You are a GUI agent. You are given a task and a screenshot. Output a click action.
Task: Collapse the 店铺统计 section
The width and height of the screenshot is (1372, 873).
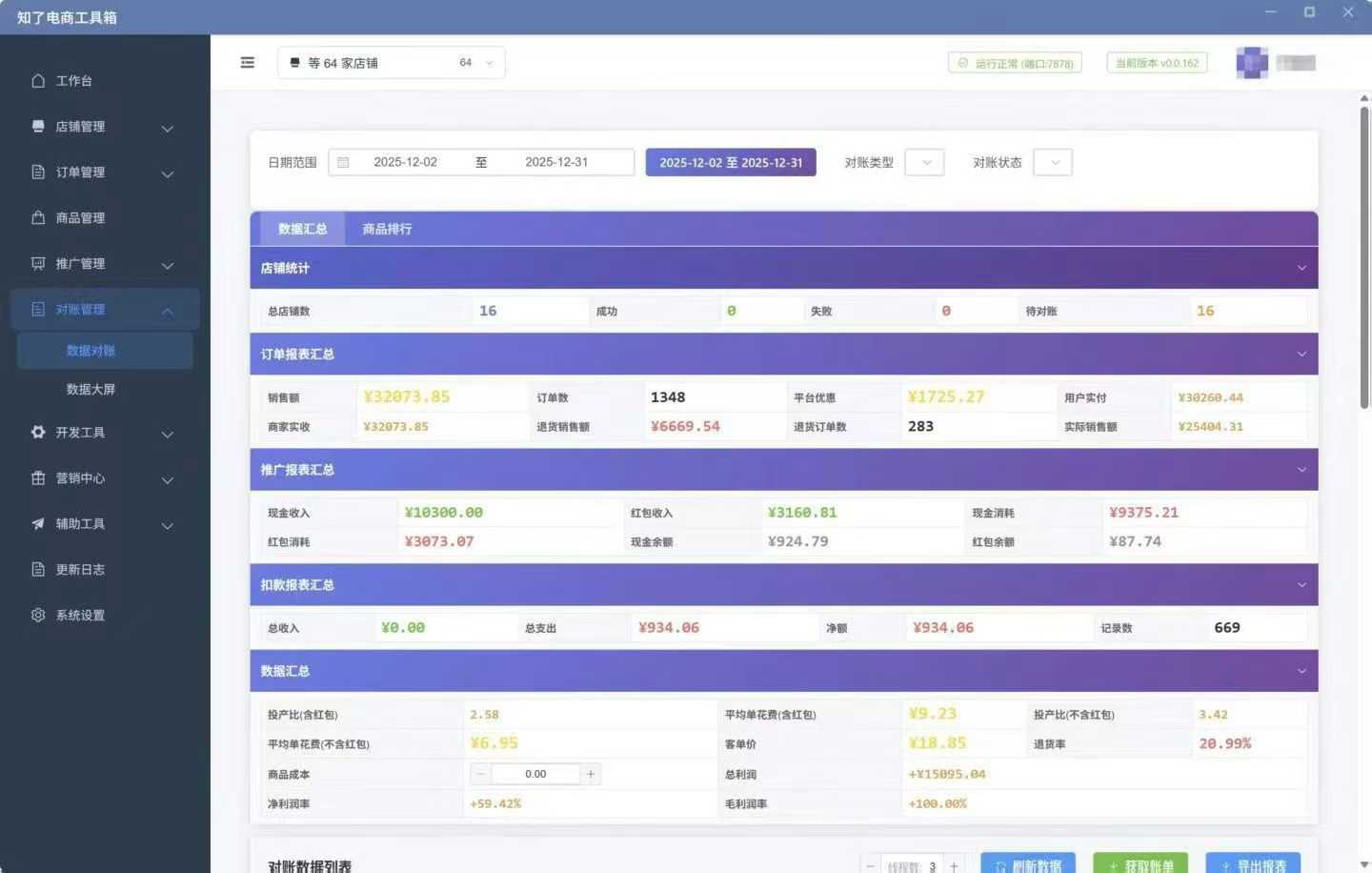pos(1301,269)
